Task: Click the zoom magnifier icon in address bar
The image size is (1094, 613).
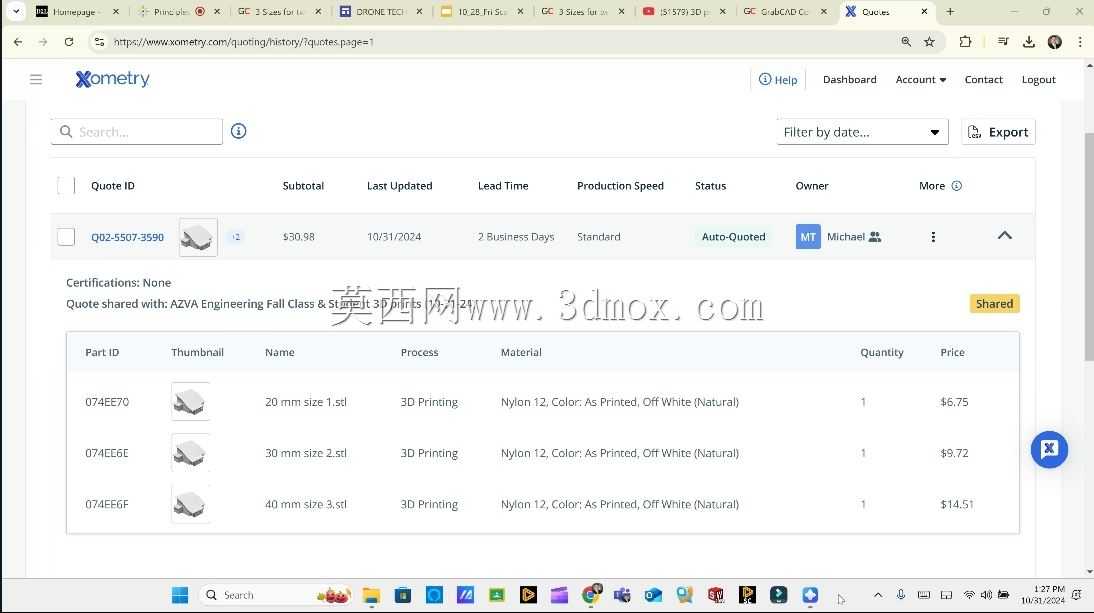Action: 906,42
